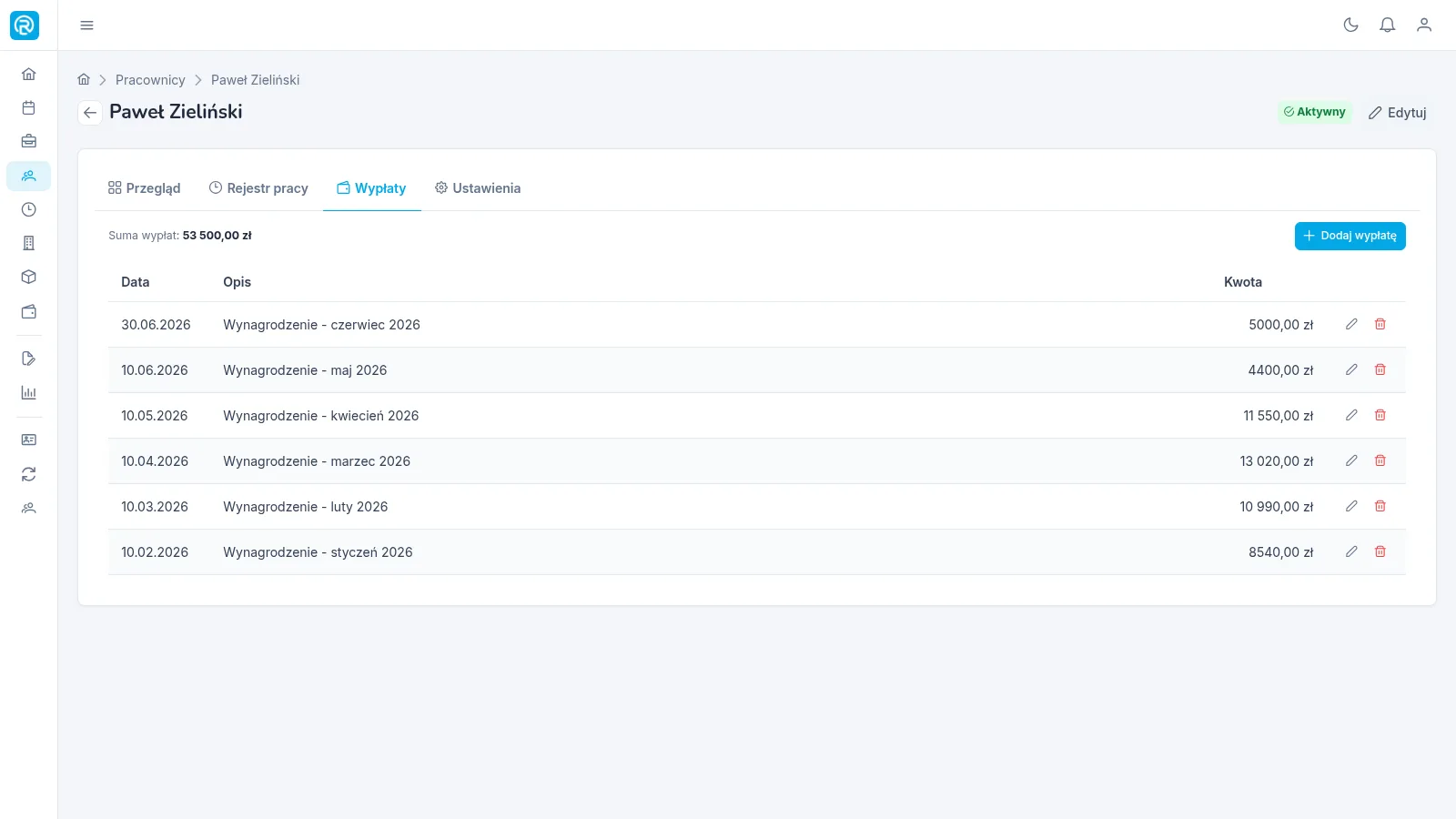
Task: Open the clock icon in the sidebar
Action: point(29,209)
